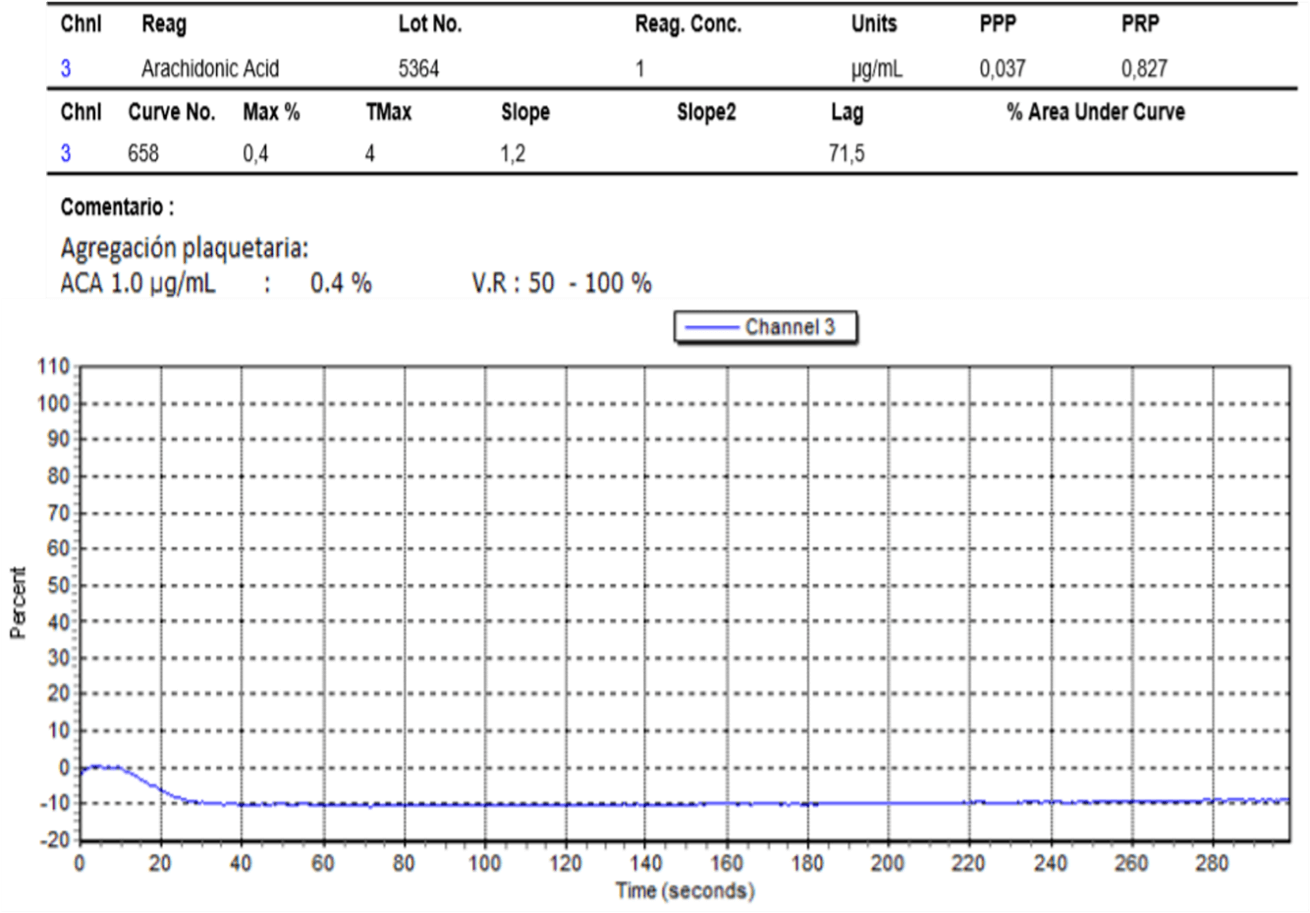Click the PPP value 0,037
This screenshot has width=1310, height=913.
pyautogui.click(x=1002, y=69)
